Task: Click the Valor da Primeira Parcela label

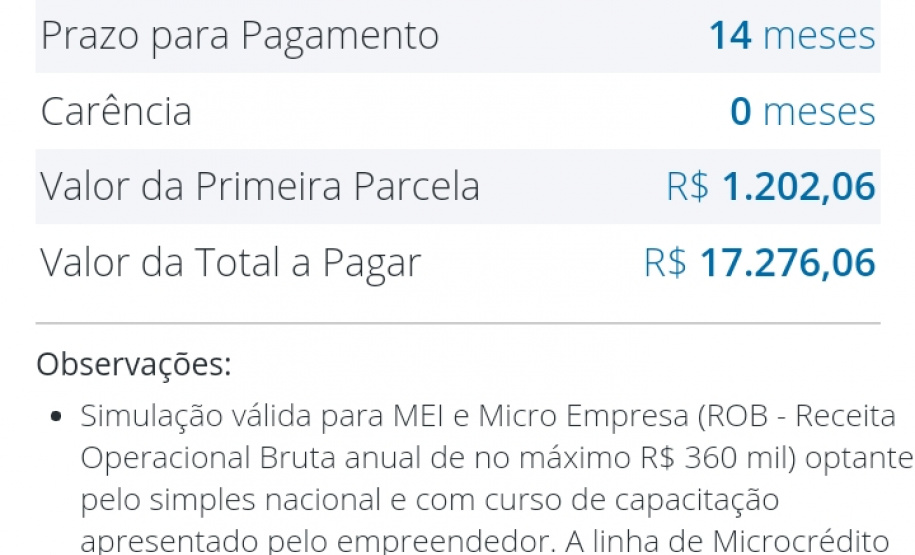Action: [260, 186]
